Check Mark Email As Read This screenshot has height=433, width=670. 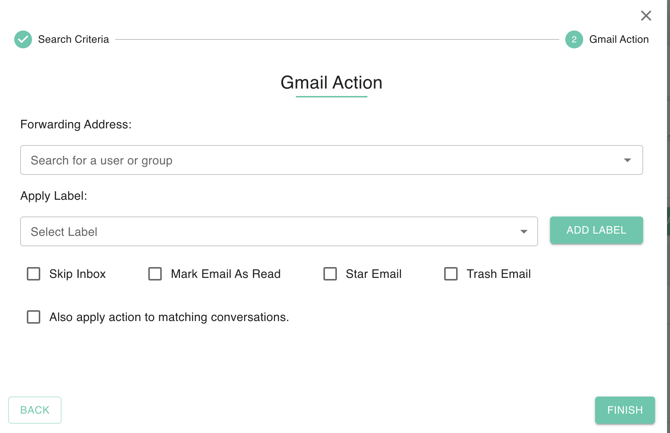pos(155,274)
